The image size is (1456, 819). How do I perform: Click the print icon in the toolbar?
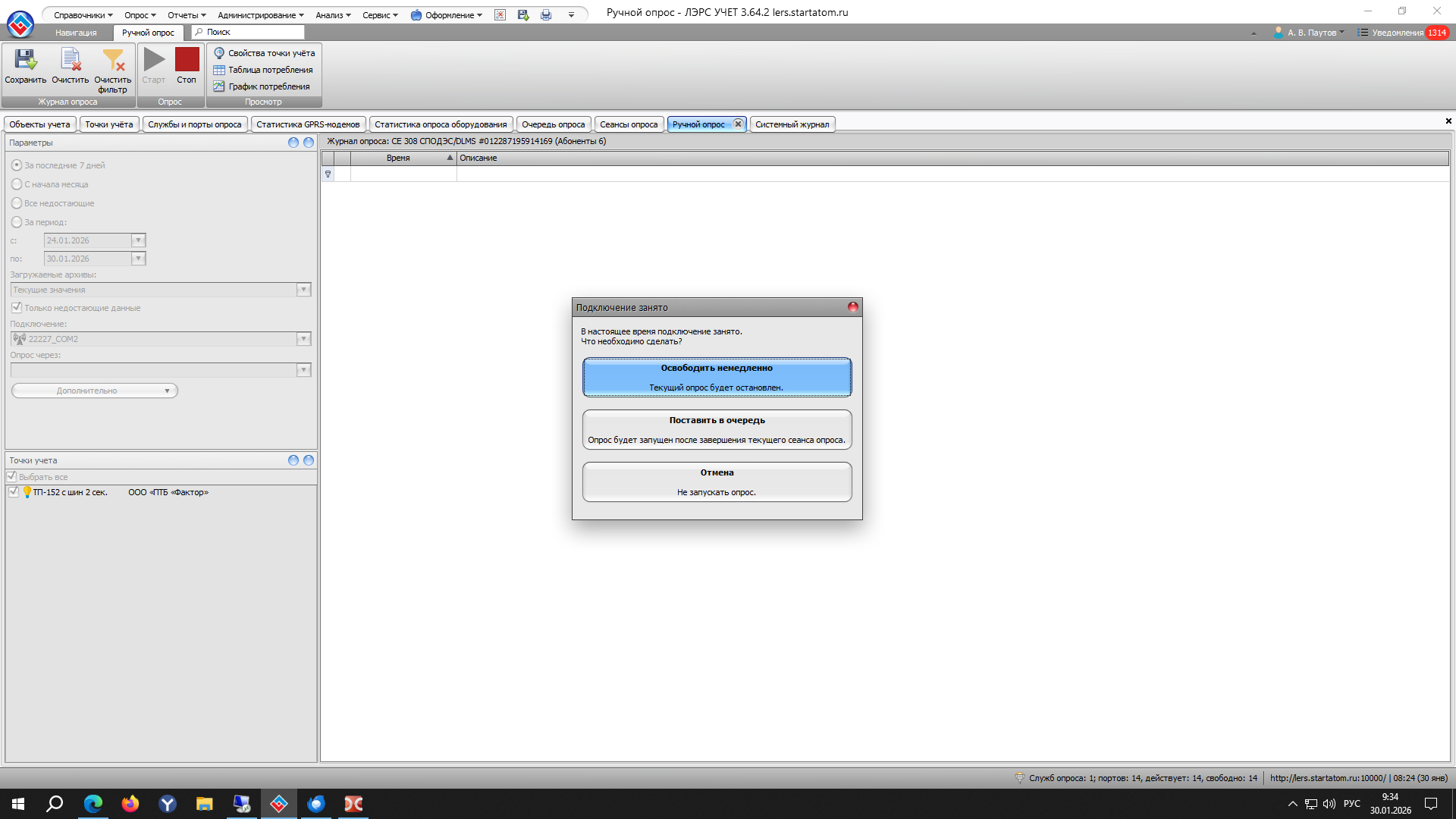(546, 15)
